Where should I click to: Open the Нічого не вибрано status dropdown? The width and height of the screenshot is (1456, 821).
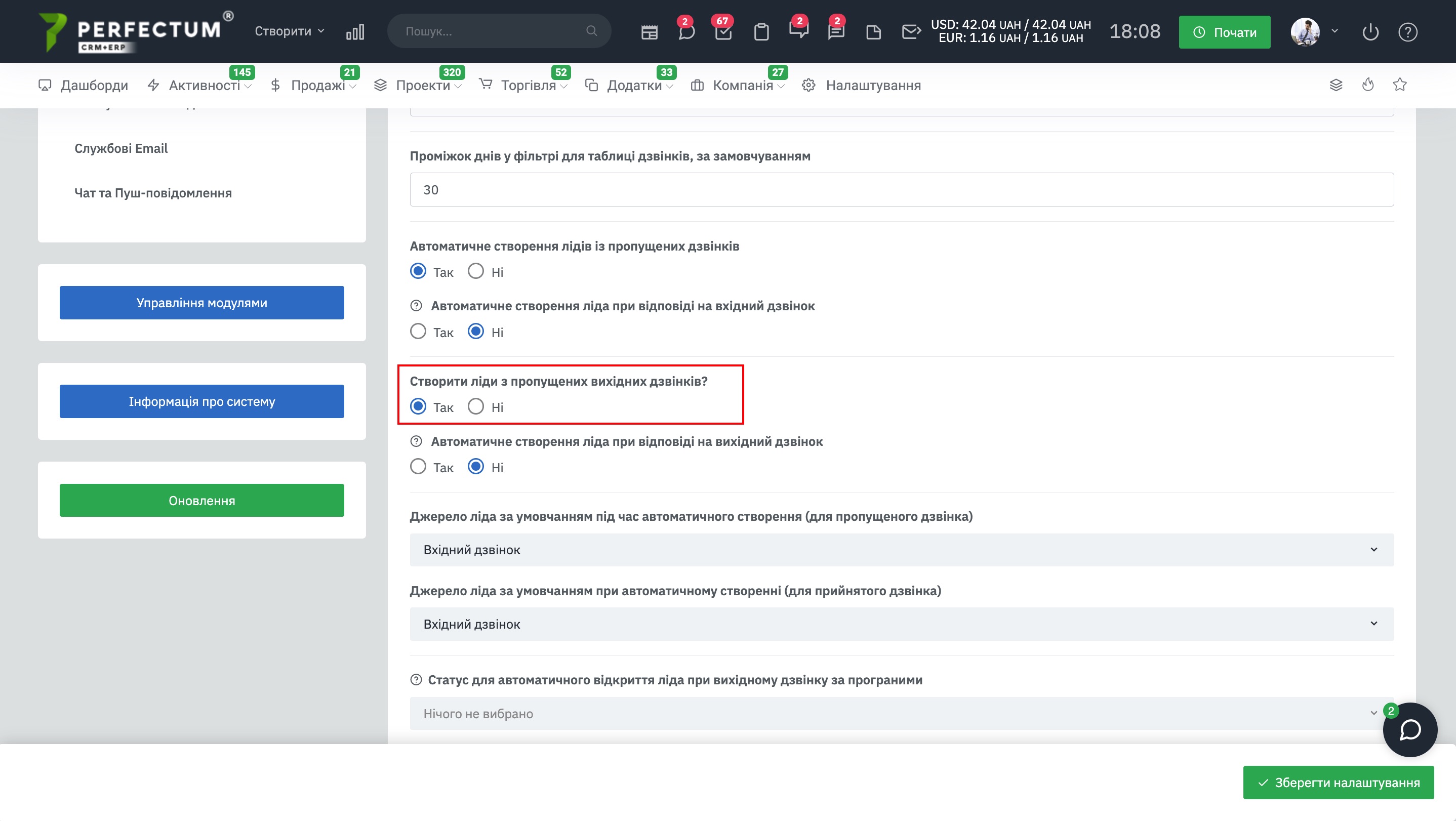pyautogui.click(x=902, y=714)
